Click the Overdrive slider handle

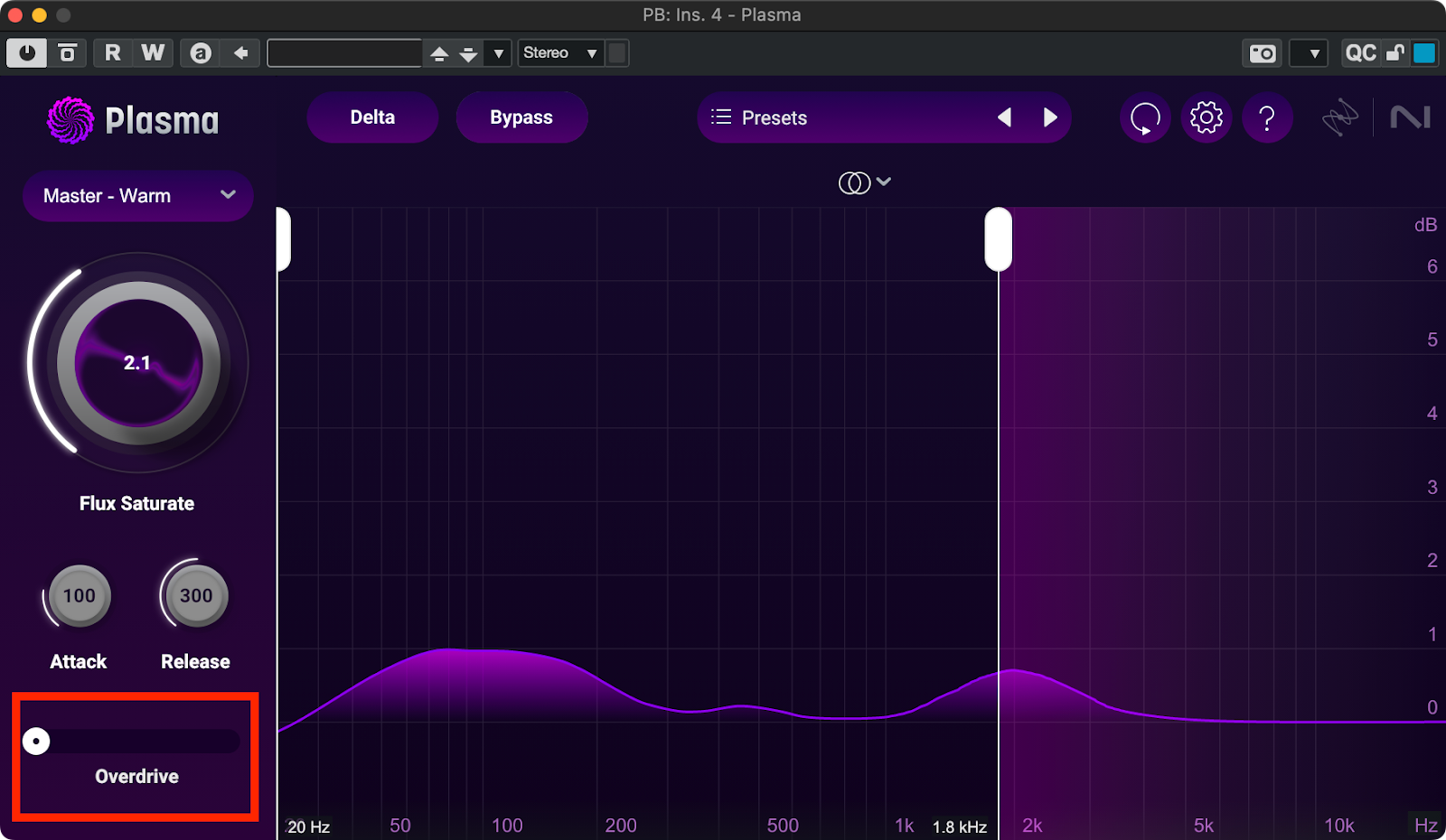(x=36, y=742)
